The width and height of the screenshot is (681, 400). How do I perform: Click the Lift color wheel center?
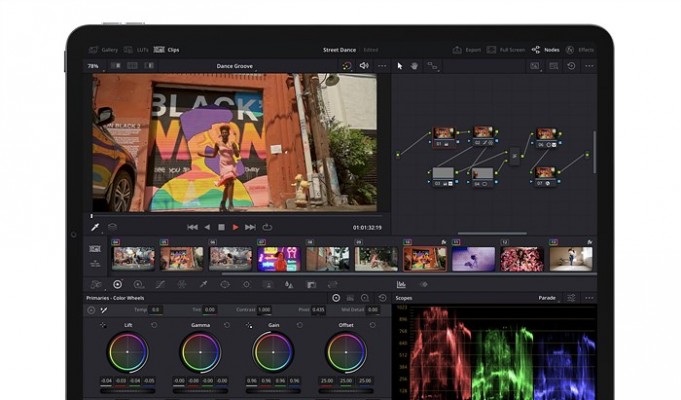(x=127, y=352)
